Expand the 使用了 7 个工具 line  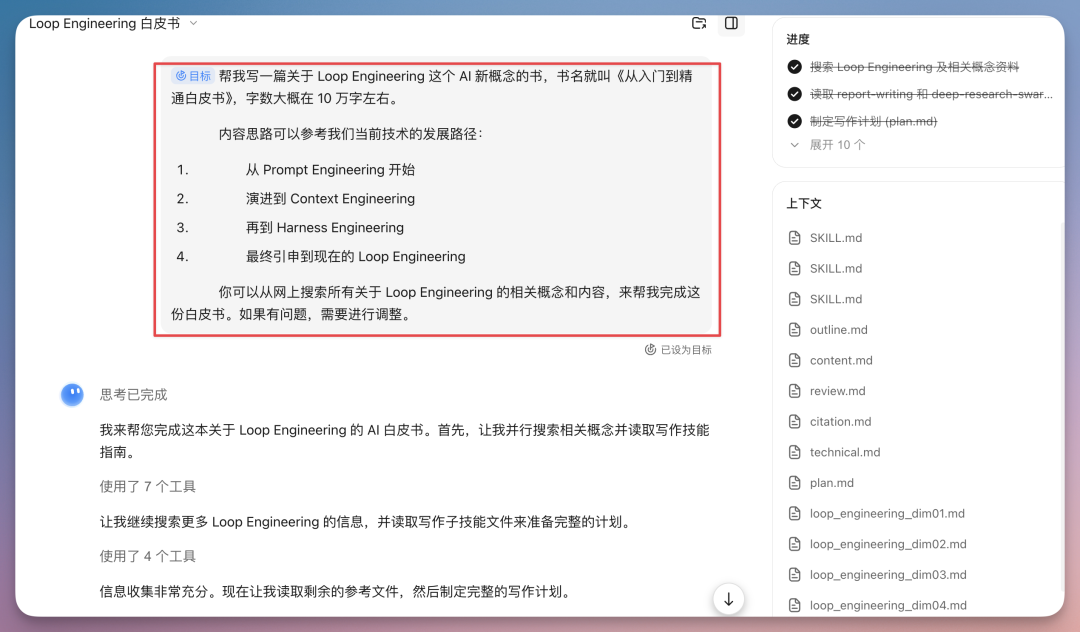pyautogui.click(x=147, y=487)
